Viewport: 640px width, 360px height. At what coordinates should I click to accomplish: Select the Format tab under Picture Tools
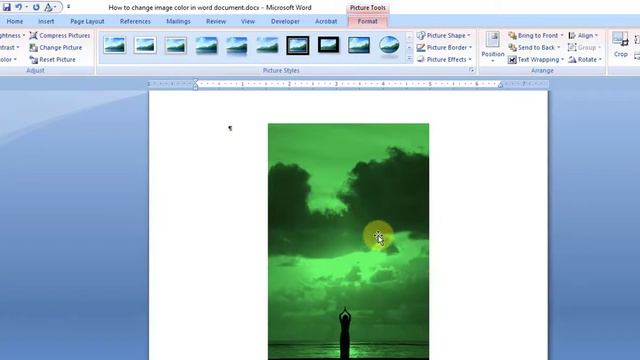pyautogui.click(x=367, y=21)
